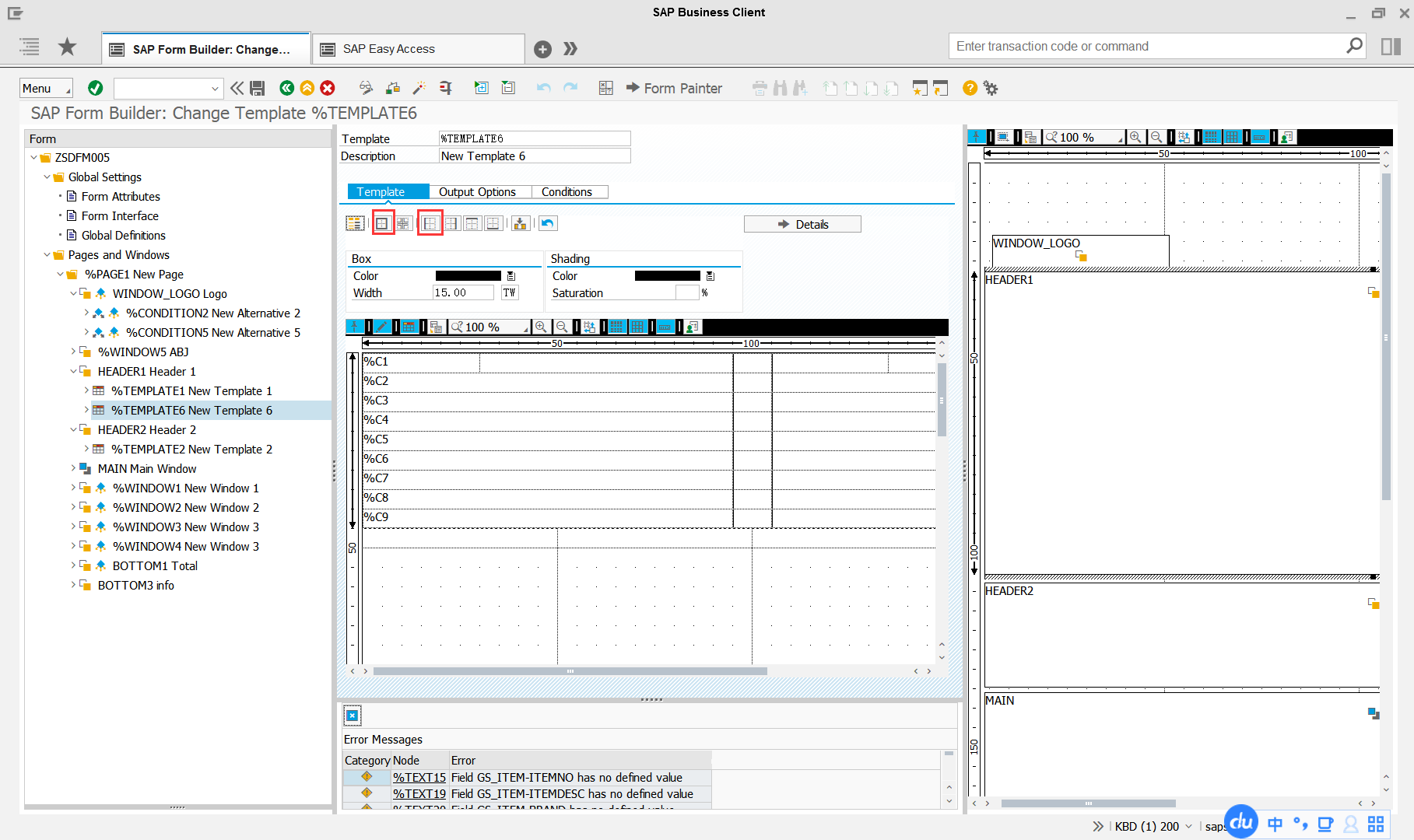Save the form with the floppy disk icon
This screenshot has height=840, width=1414.
click(x=258, y=88)
